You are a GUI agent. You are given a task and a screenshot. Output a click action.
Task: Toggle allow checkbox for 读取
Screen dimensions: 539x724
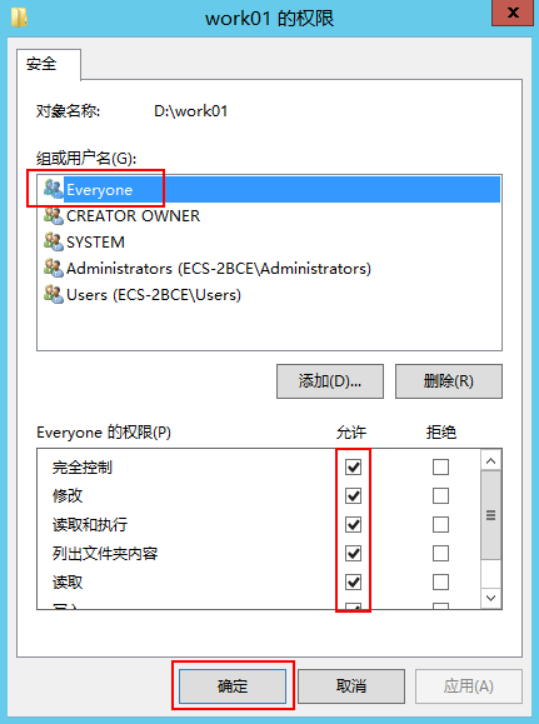pyautogui.click(x=353, y=582)
